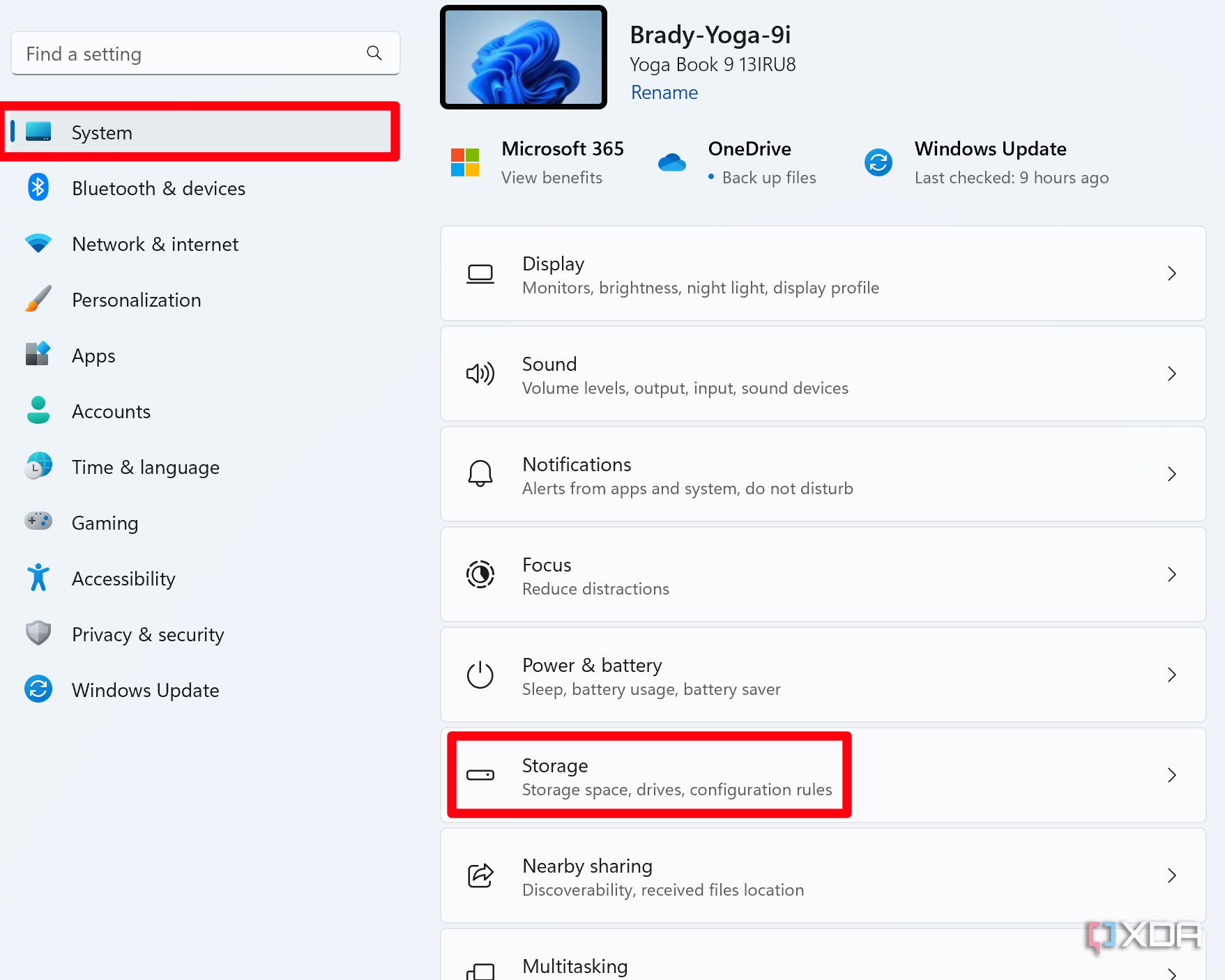Click the Rename link for Brady-Yoga-9i
Screen dimensions: 1225x980
tap(664, 92)
